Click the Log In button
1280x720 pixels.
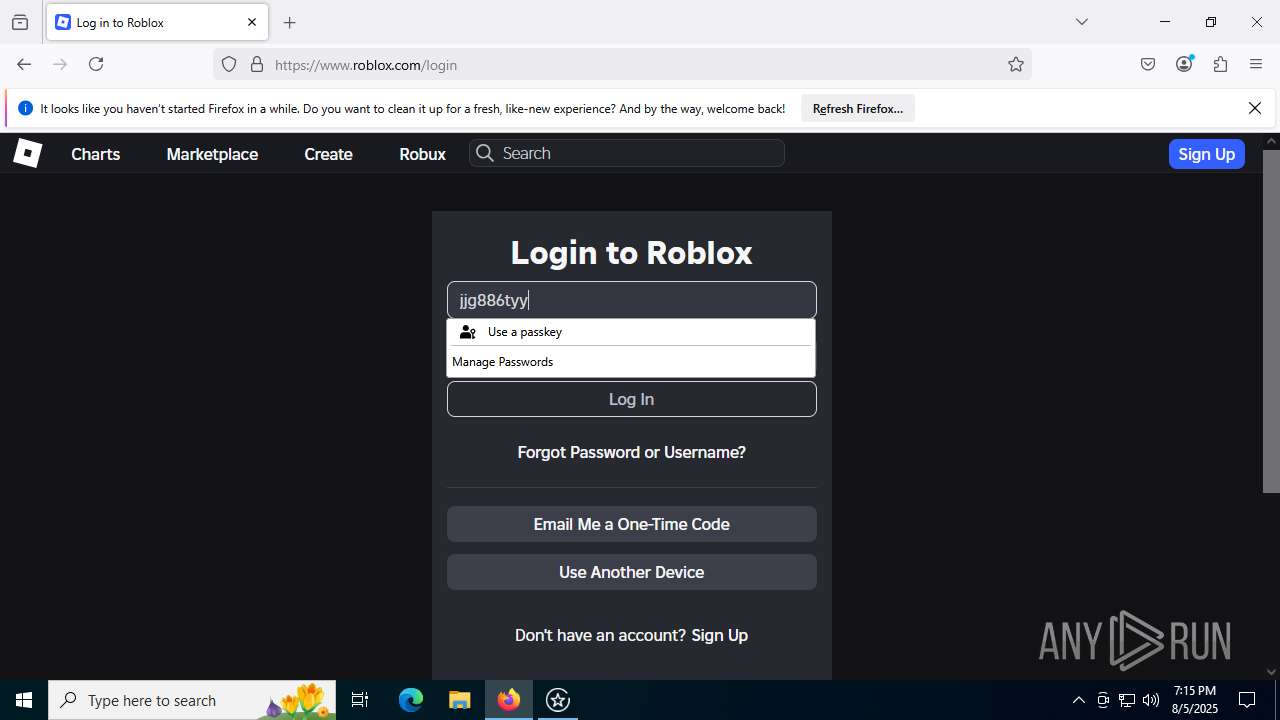631,399
